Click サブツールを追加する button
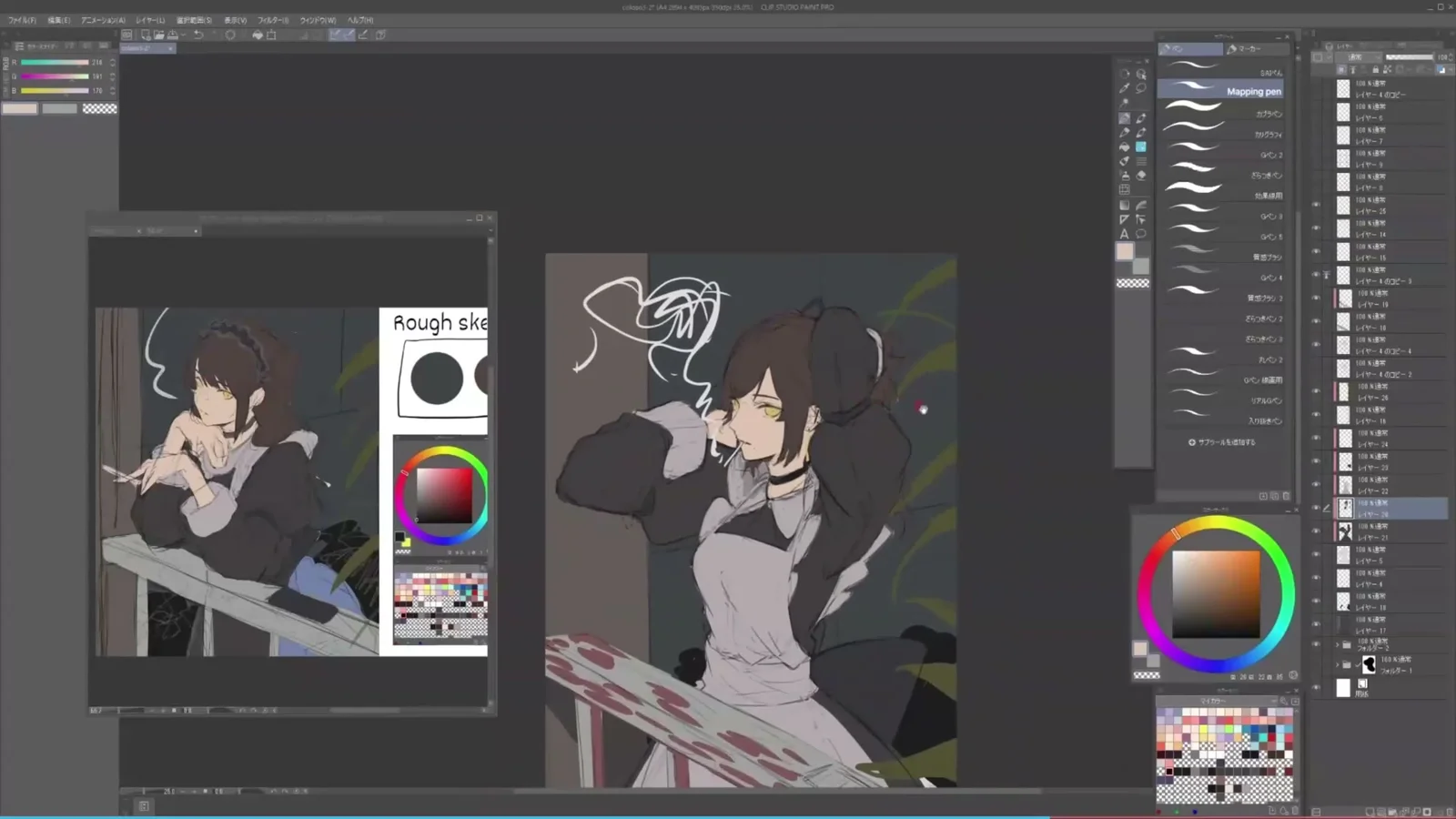The height and width of the screenshot is (819, 1456). pyautogui.click(x=1222, y=442)
